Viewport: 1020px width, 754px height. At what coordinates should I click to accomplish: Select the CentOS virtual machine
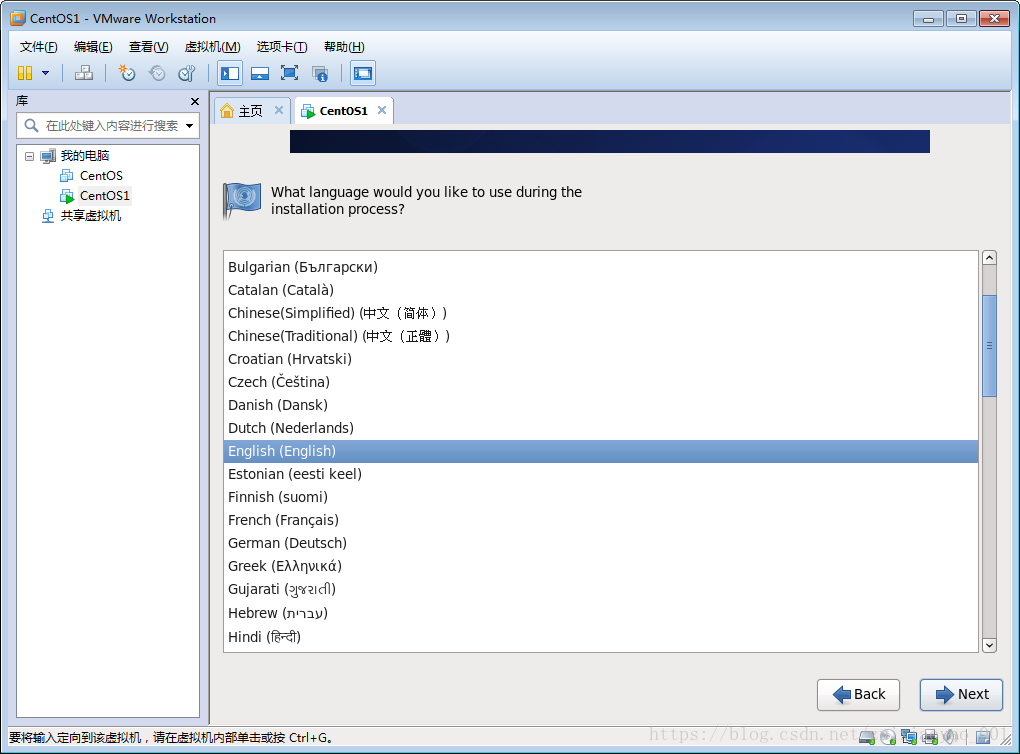[x=101, y=176]
